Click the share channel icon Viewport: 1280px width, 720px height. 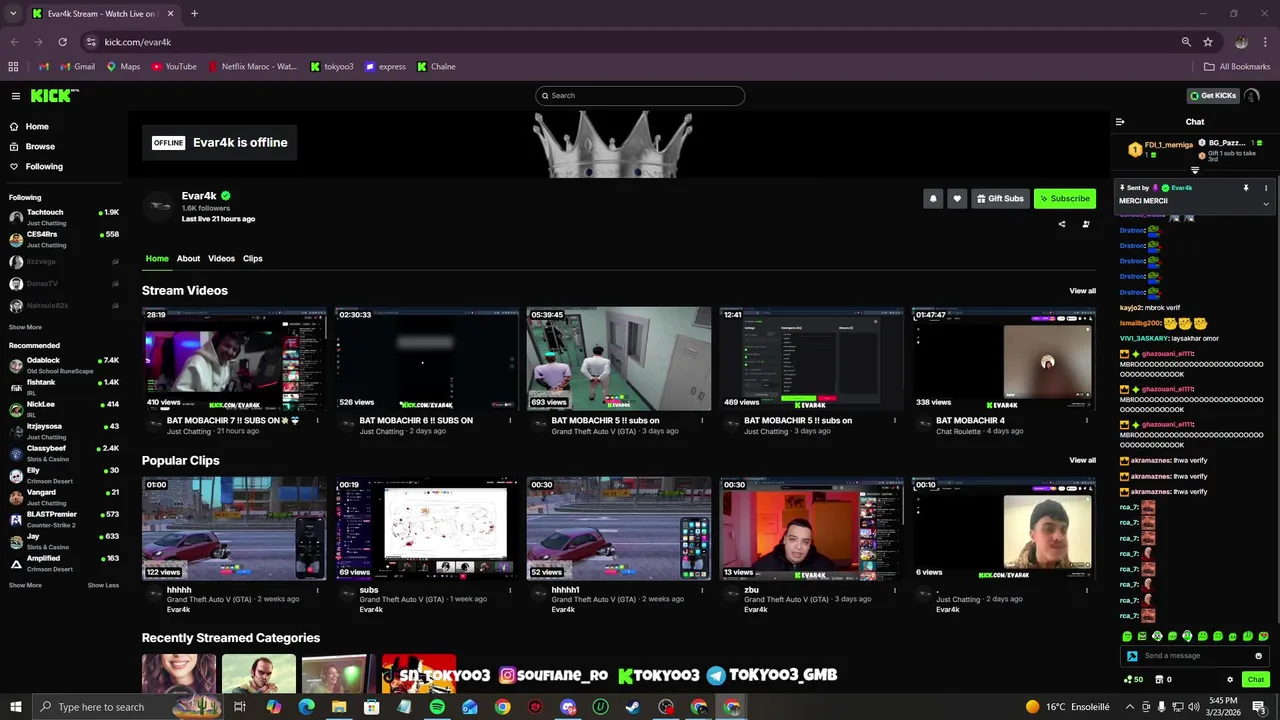[x=1062, y=224]
